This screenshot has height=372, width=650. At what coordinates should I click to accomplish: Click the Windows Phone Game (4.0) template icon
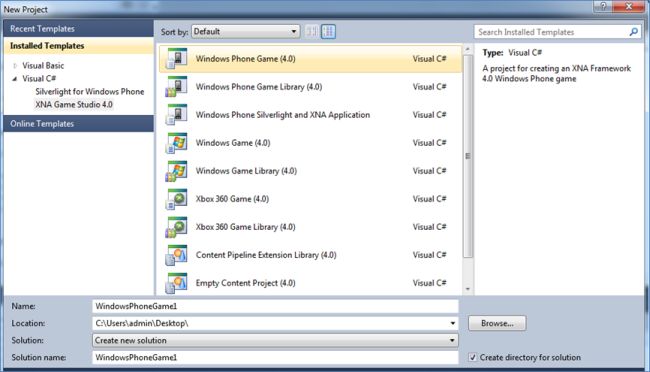176,58
